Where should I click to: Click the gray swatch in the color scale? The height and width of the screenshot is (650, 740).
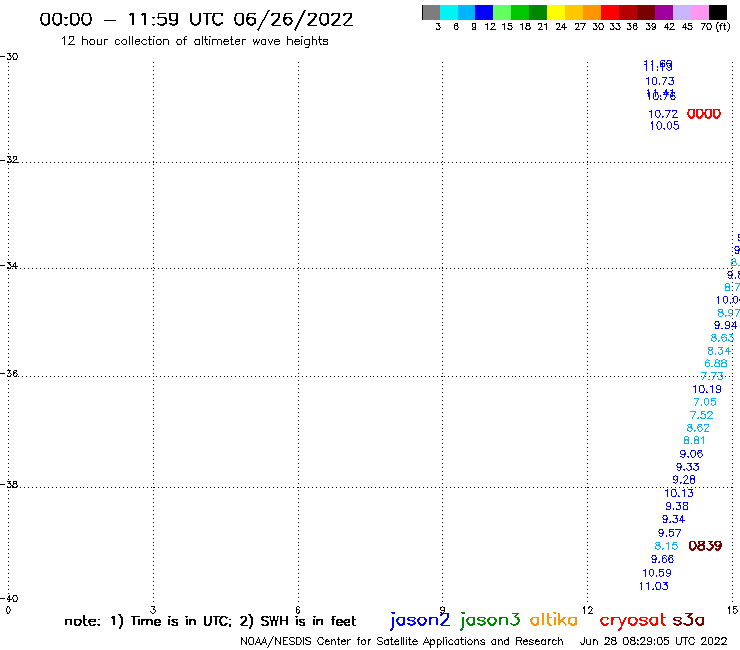click(431, 12)
